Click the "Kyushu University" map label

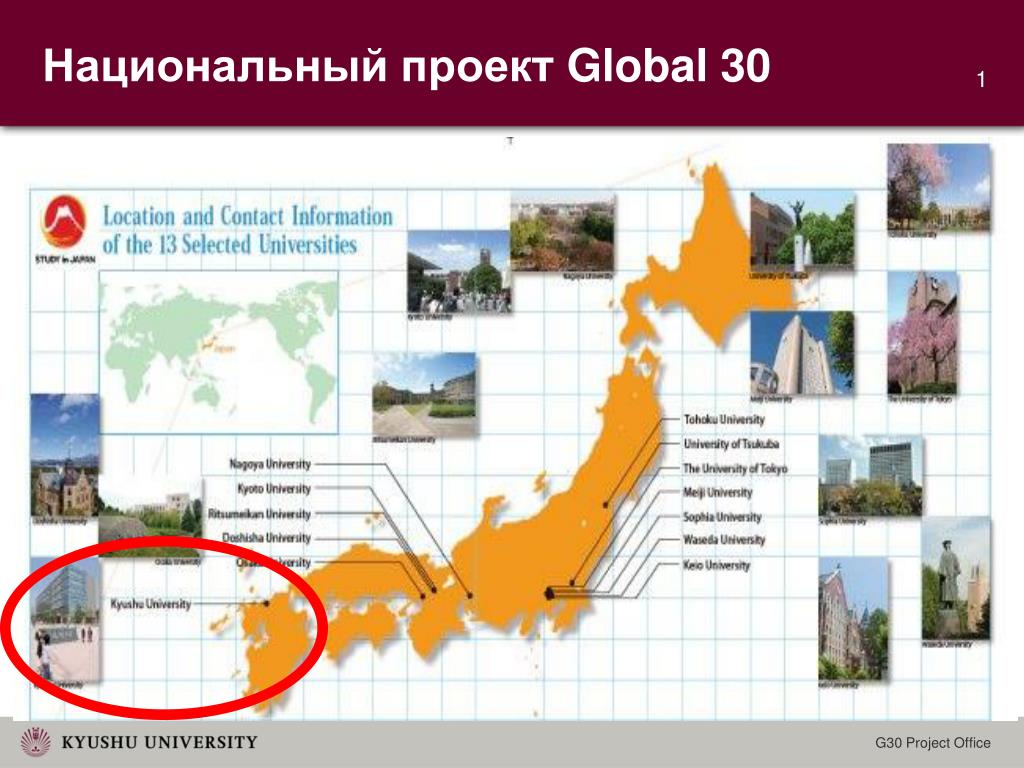151,604
